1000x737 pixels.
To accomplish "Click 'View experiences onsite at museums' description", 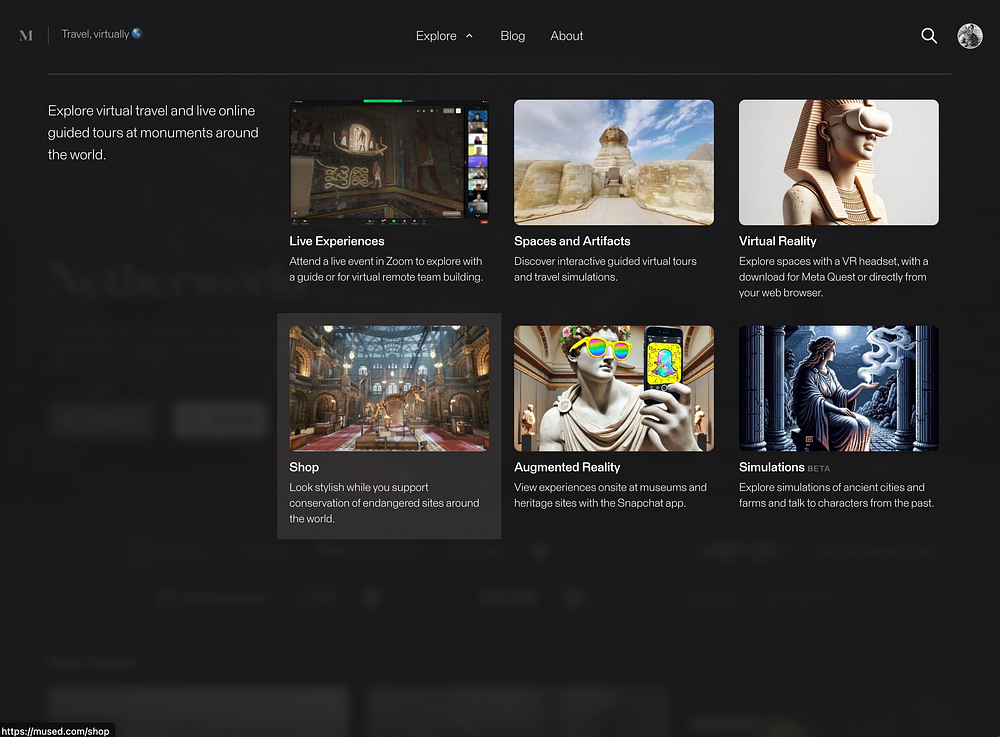I will [610, 495].
